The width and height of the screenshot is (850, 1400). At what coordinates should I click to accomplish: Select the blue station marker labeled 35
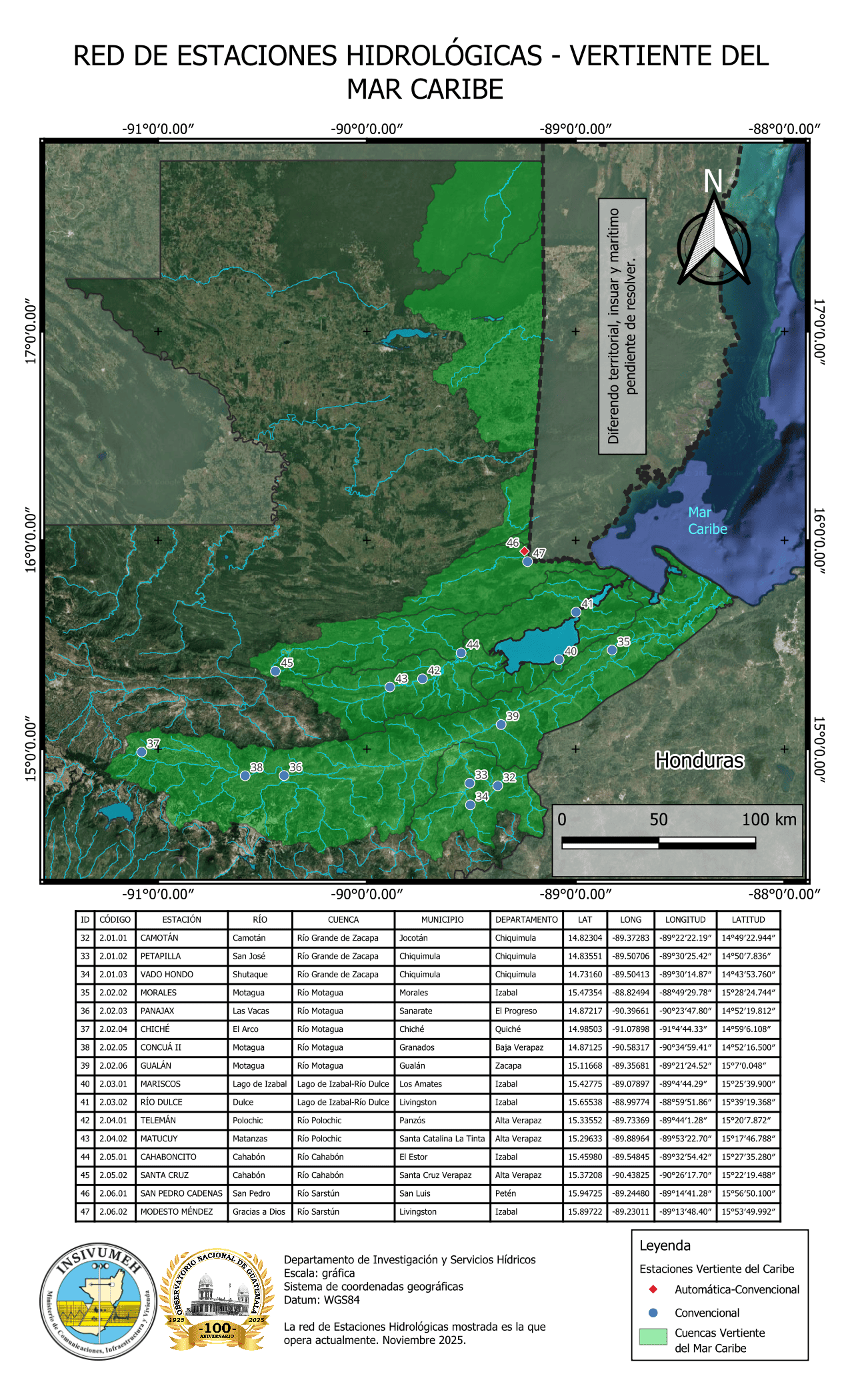[612, 650]
